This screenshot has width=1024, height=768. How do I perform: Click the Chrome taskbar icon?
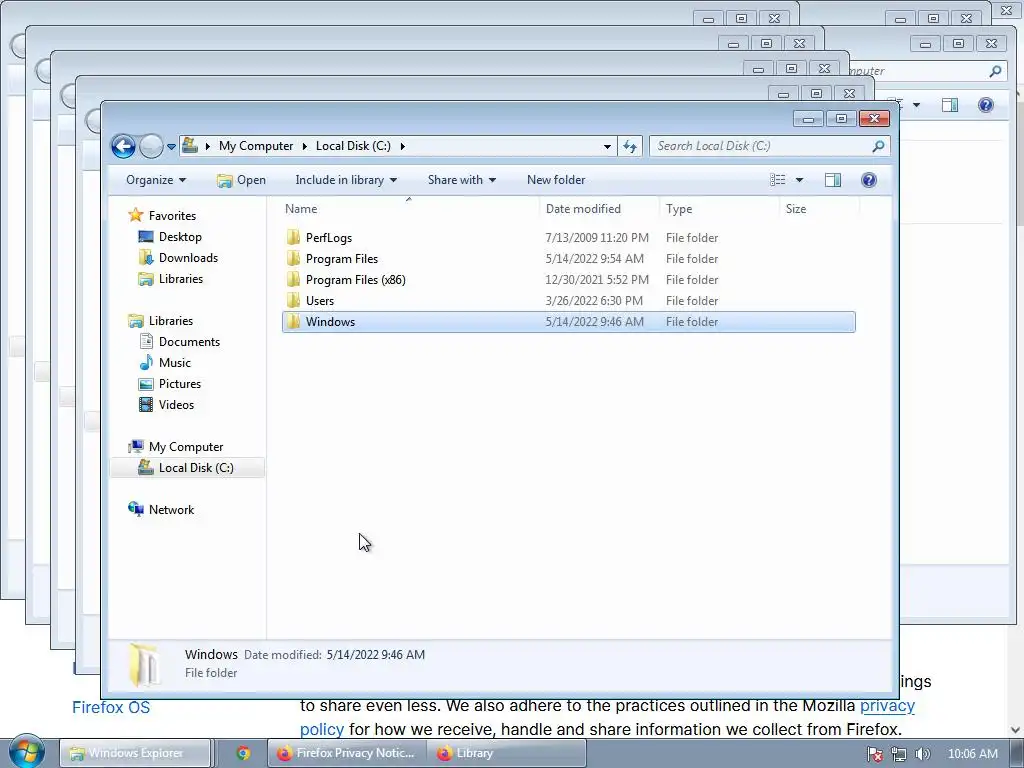click(244, 753)
